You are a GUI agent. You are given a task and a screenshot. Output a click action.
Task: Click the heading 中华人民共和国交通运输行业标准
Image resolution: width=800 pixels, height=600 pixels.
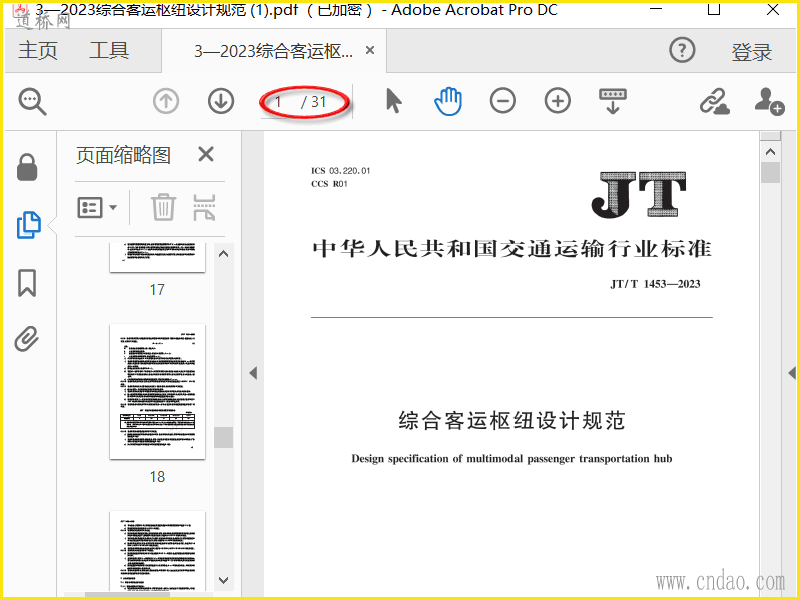pyautogui.click(x=512, y=249)
